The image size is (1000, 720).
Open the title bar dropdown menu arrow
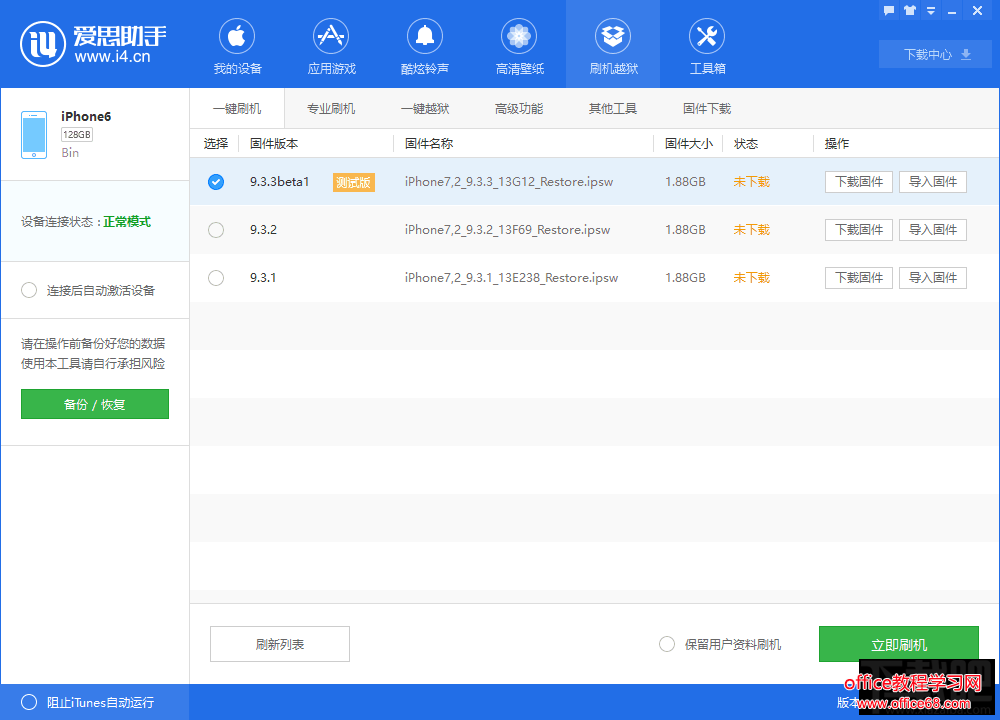pos(932,10)
